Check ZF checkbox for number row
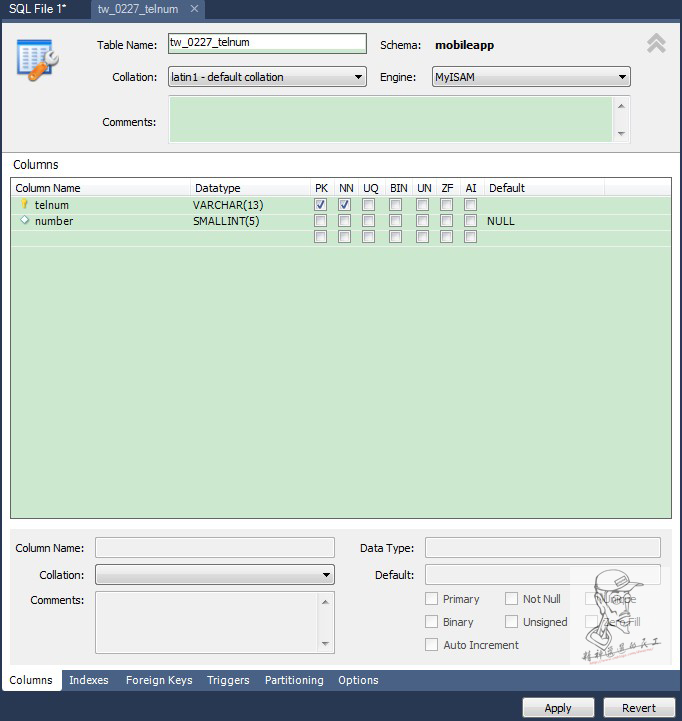Viewport: 682px width, 721px height. (447, 221)
